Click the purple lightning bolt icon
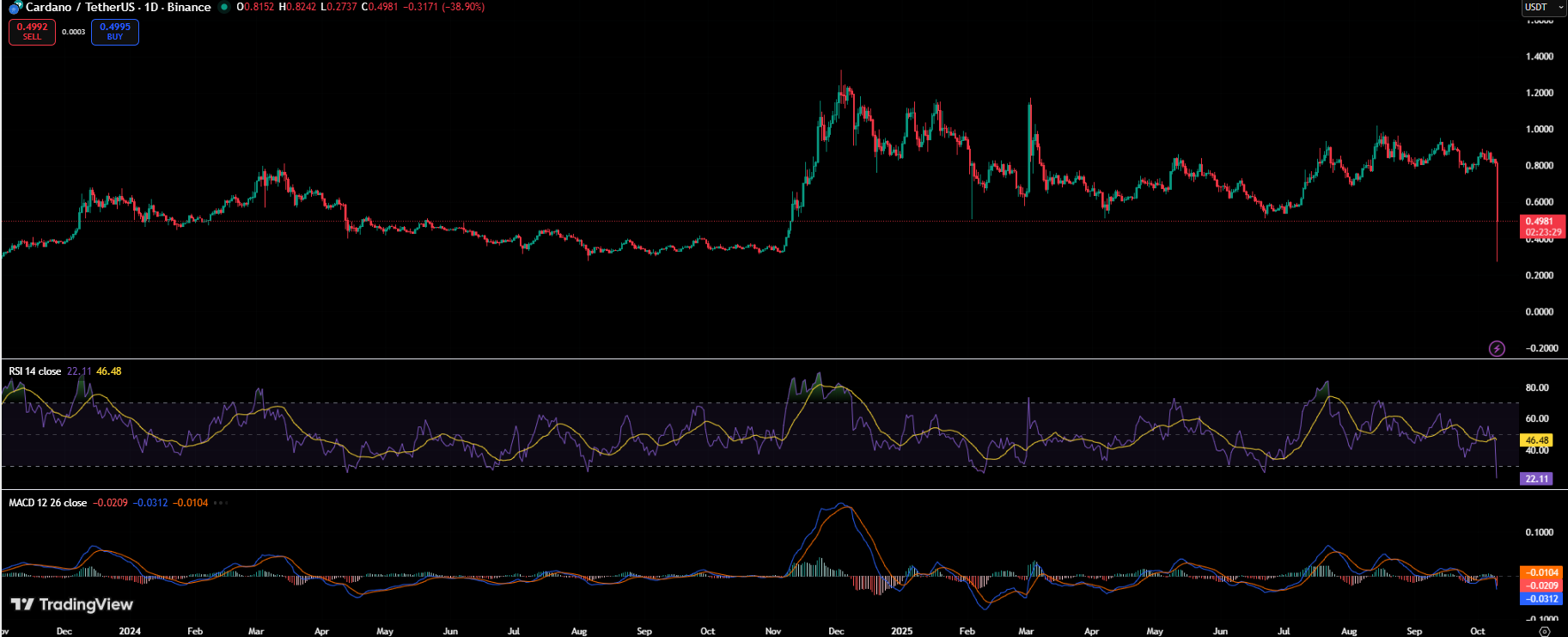 (1497, 348)
